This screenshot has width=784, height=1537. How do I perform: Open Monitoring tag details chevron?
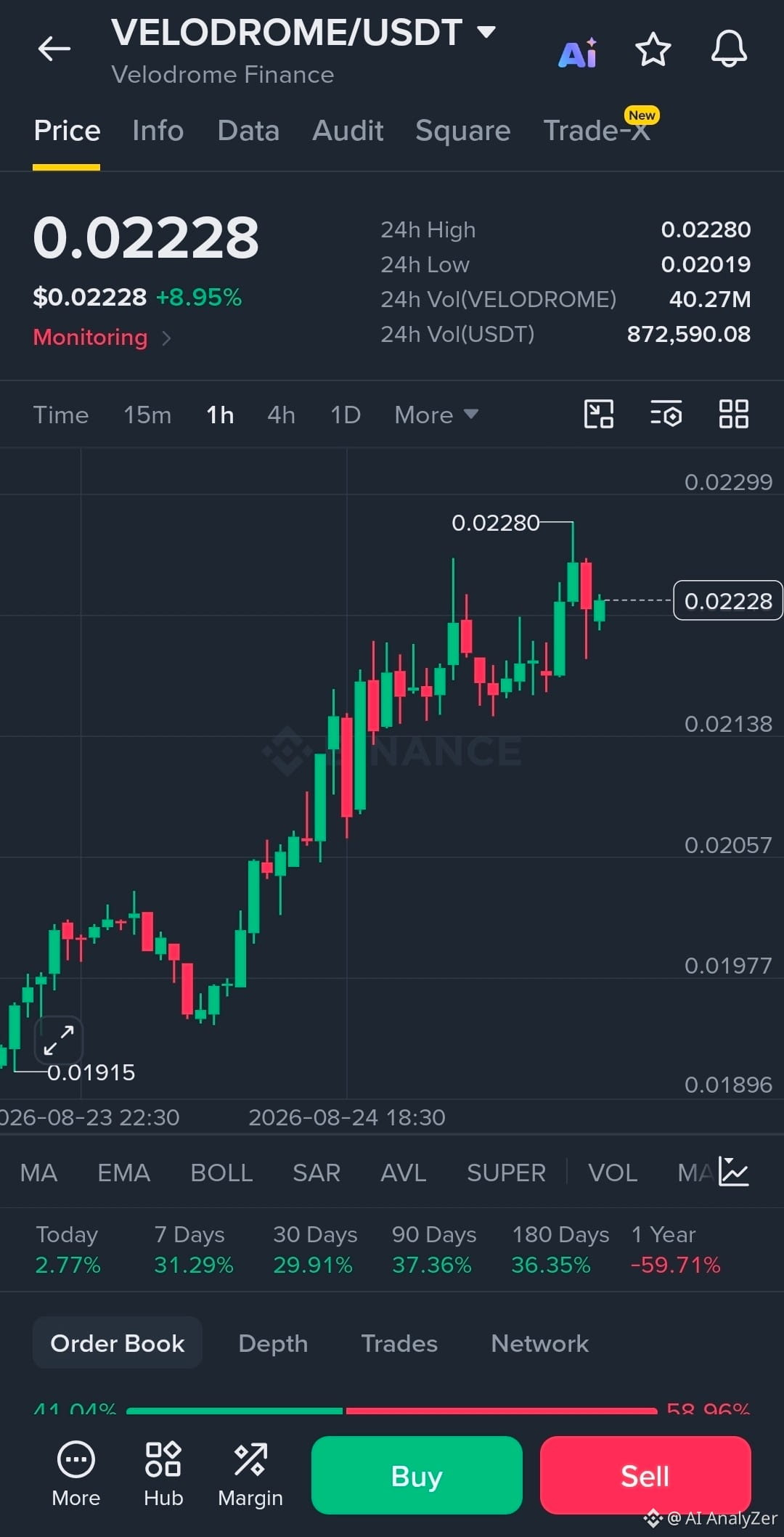[x=166, y=338]
